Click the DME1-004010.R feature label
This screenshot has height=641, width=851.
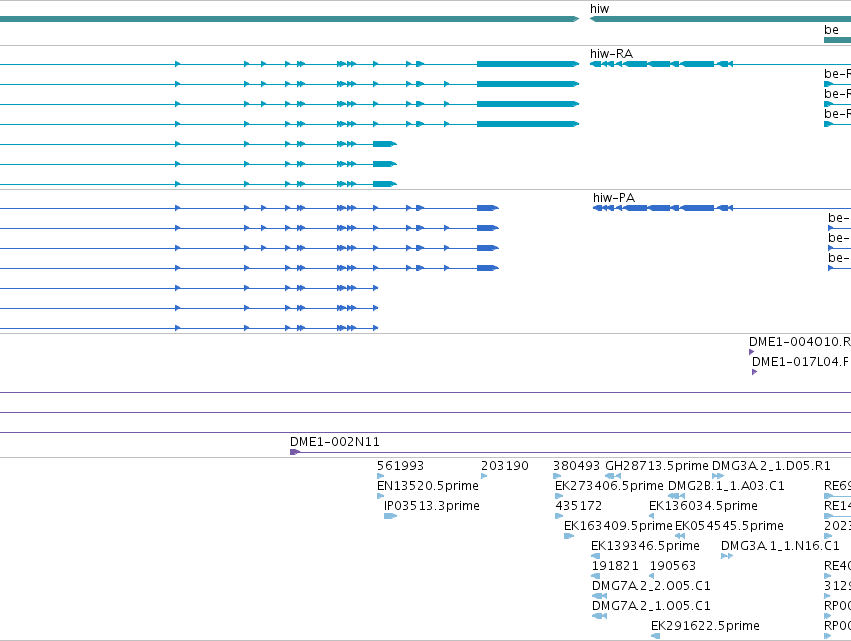click(799, 342)
